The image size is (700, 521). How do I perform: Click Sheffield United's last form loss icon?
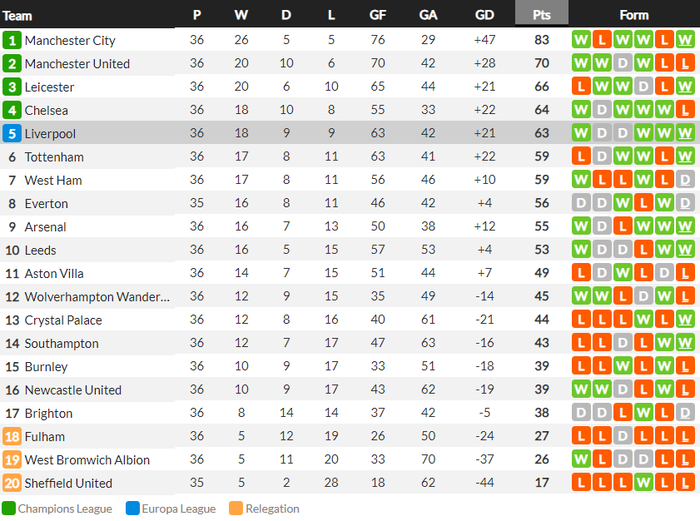[x=685, y=484]
